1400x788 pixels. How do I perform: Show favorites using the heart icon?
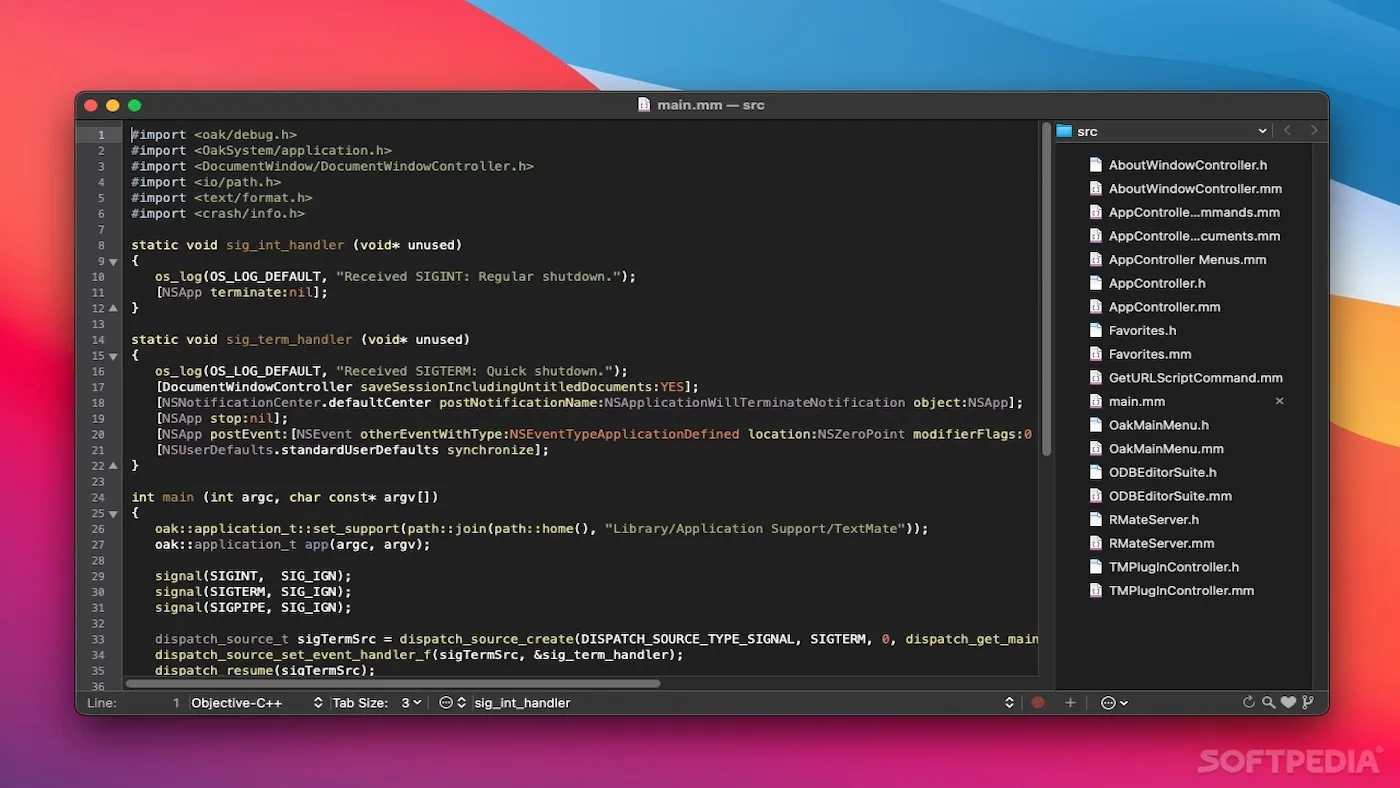(x=1288, y=703)
